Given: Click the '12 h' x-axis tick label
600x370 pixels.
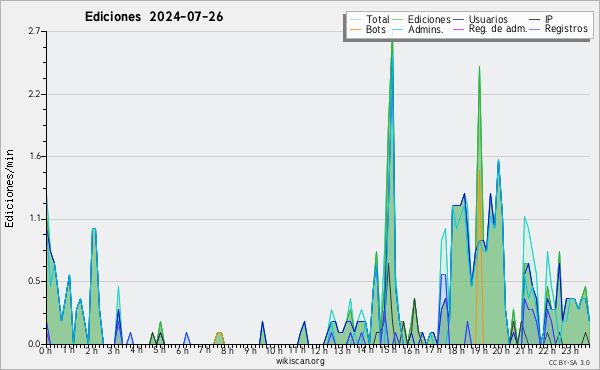Looking at the screenshot, I should point(319,351).
